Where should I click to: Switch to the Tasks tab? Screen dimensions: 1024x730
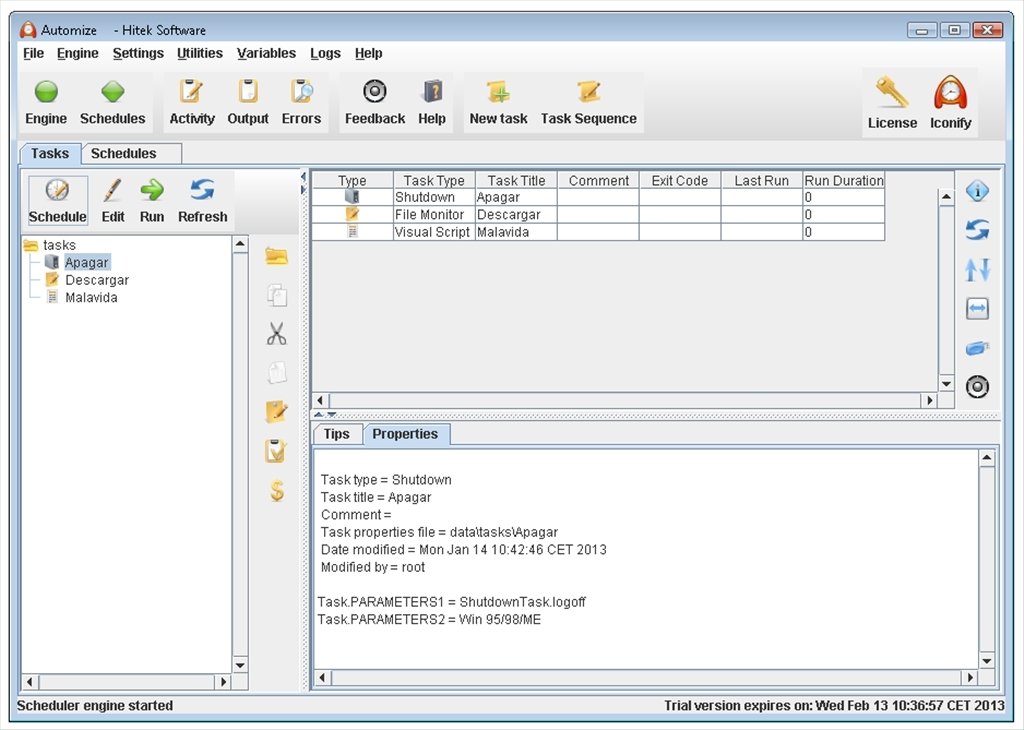click(50, 153)
